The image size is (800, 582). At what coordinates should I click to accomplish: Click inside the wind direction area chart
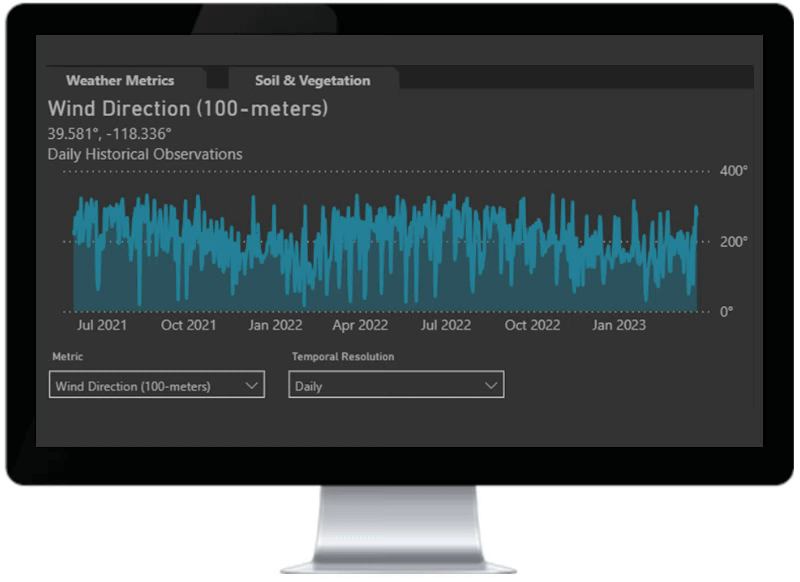tap(385, 252)
